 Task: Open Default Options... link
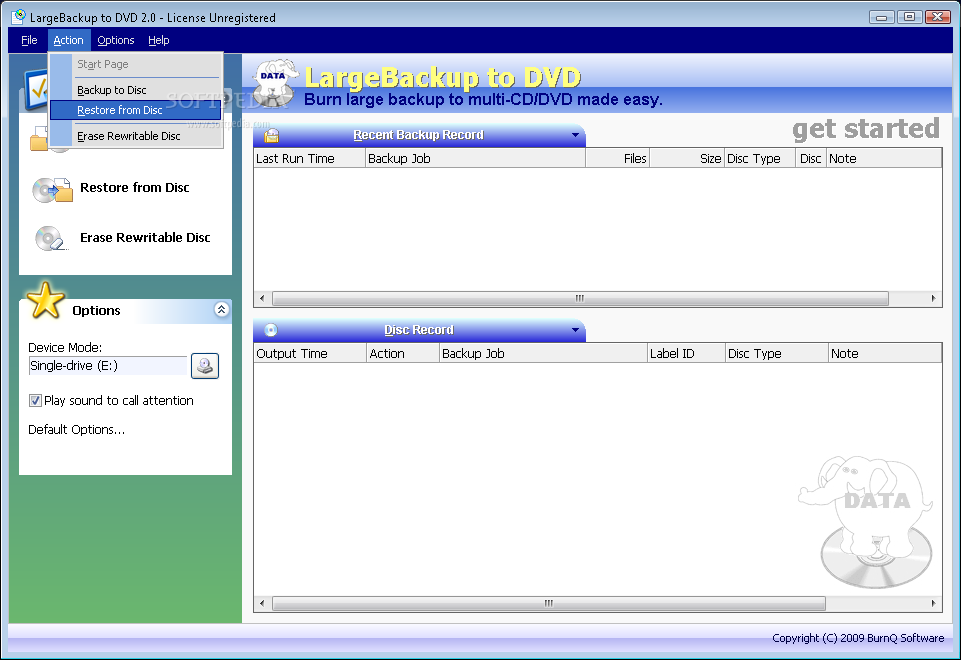click(77, 430)
